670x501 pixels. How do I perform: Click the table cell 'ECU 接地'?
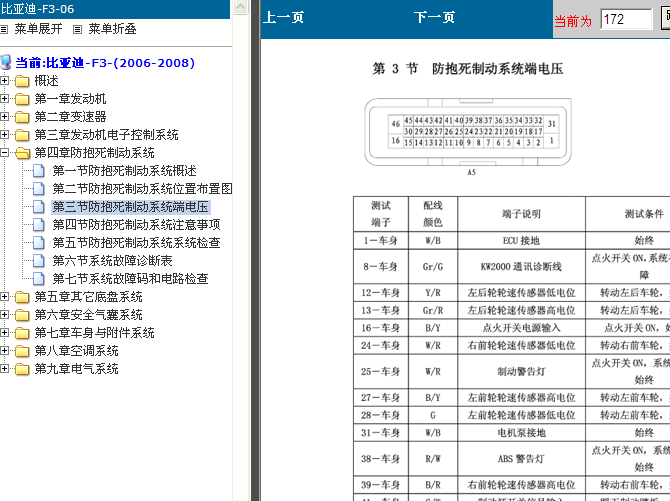521,241
